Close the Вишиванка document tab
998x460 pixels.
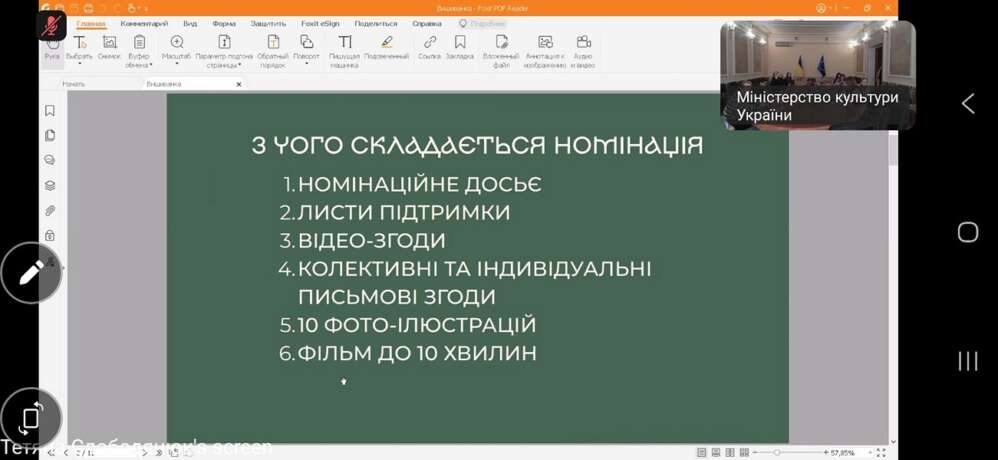239,84
